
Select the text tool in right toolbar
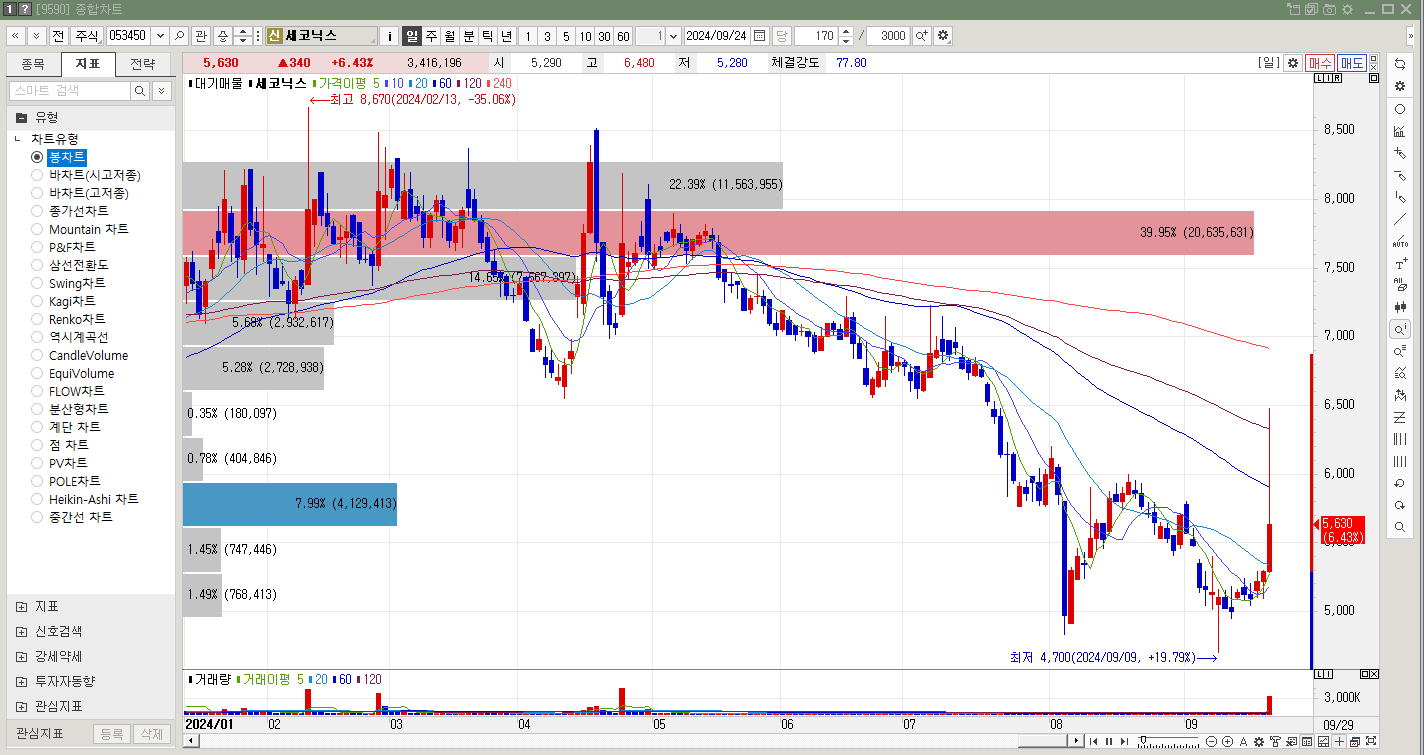pos(1400,263)
